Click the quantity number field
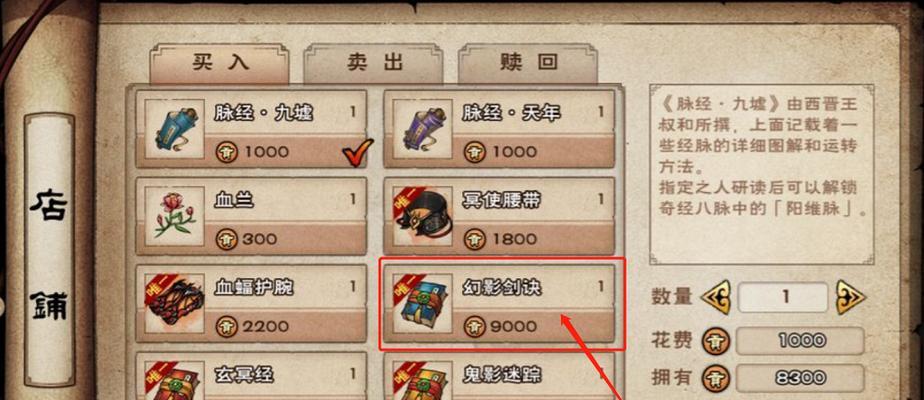The height and width of the screenshot is (400, 924). click(x=783, y=297)
